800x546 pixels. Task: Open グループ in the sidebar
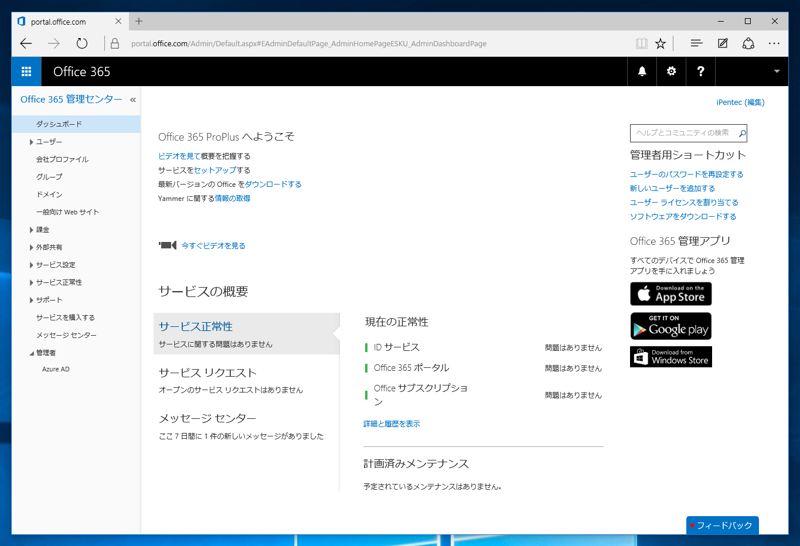[x=49, y=177]
